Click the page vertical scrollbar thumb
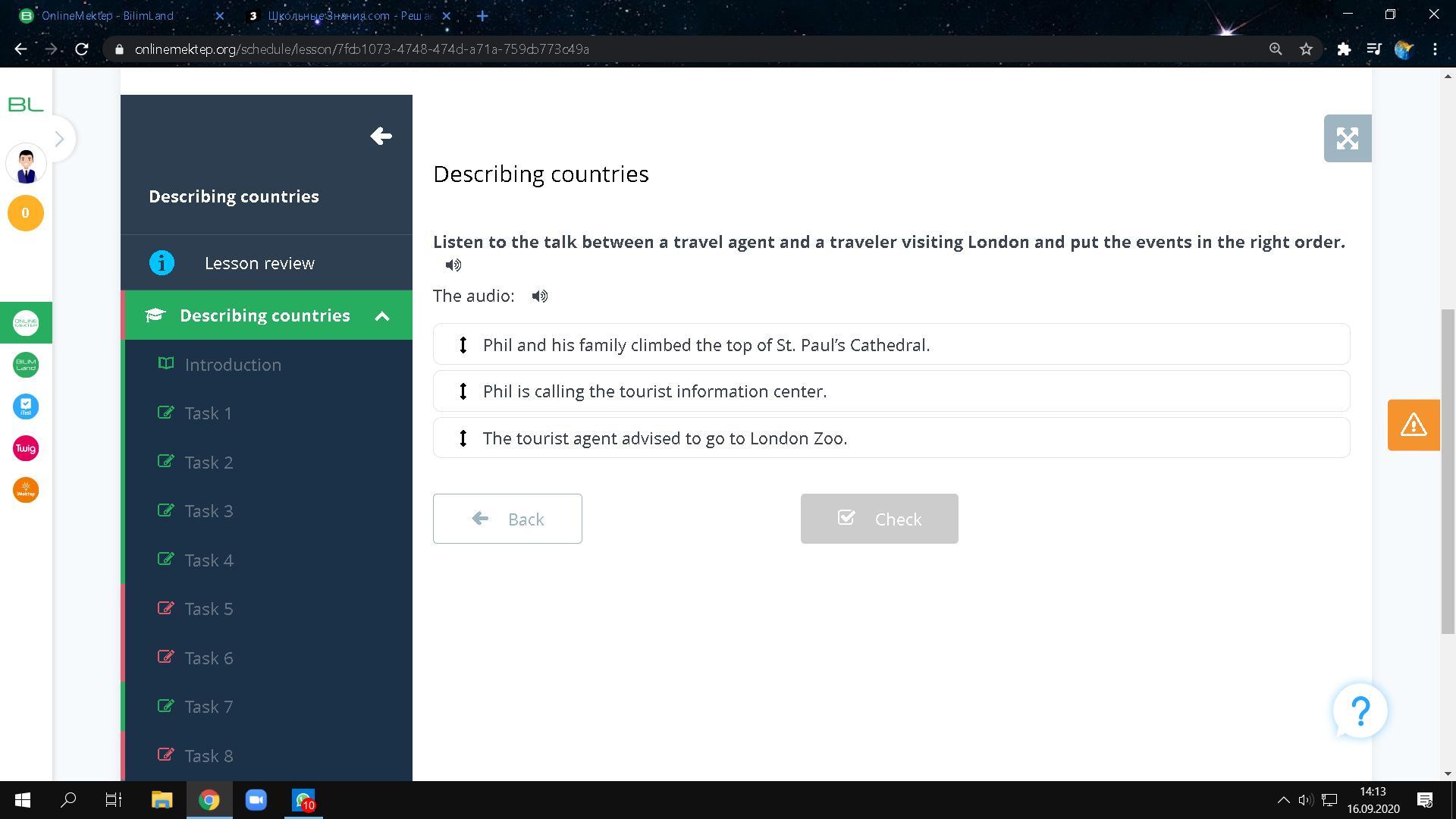Screen dimensions: 1456x819 (1448, 470)
